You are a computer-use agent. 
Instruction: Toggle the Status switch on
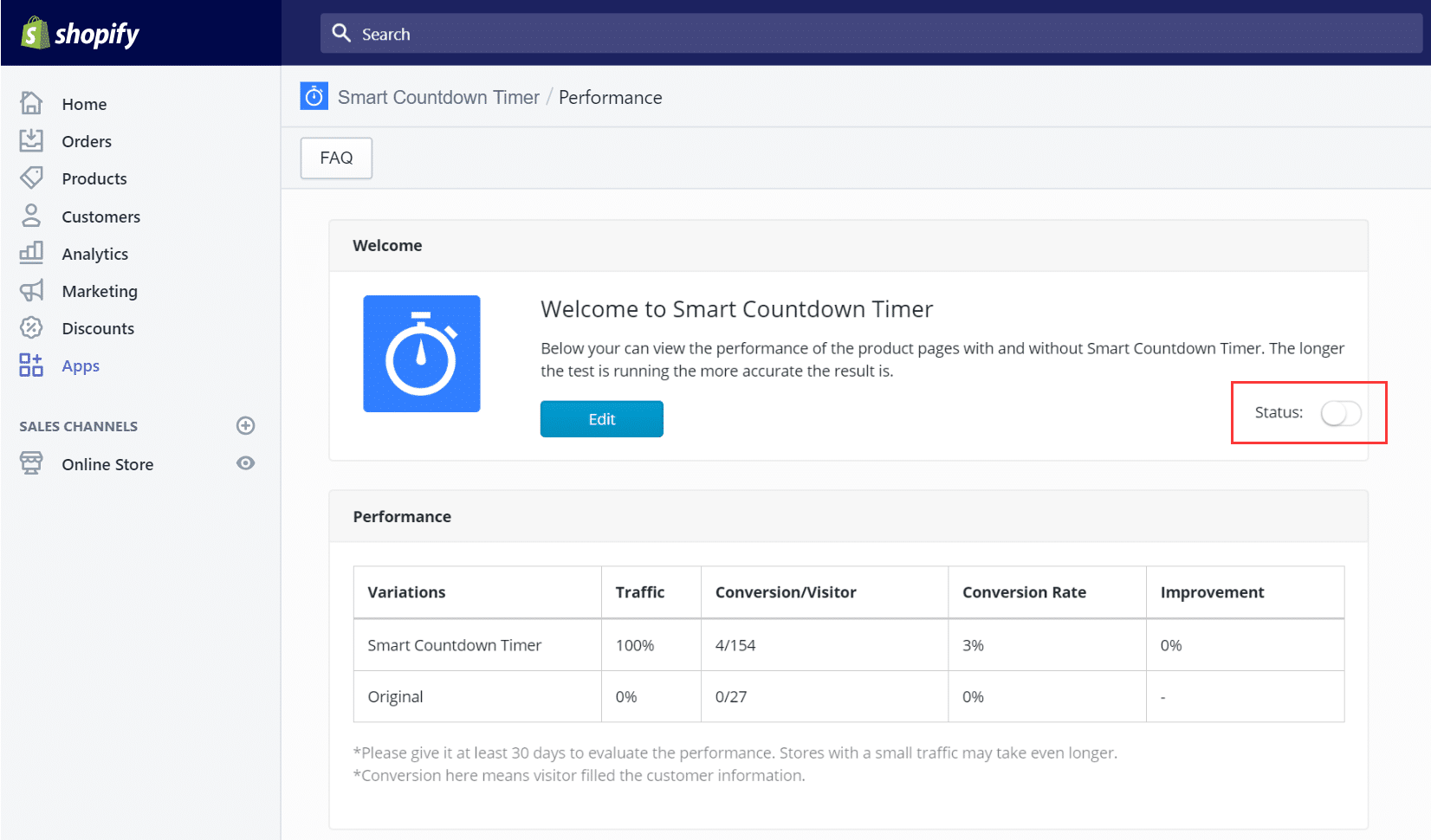click(1340, 414)
